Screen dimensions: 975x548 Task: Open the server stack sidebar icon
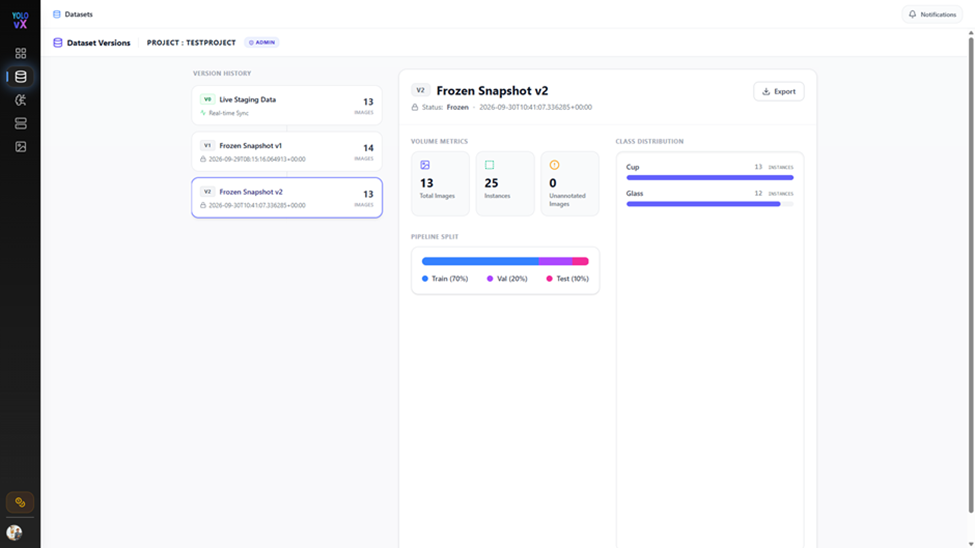(21, 123)
